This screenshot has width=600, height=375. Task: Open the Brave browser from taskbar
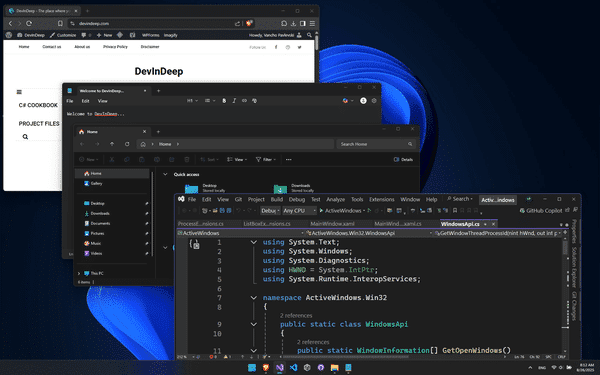pos(266,367)
